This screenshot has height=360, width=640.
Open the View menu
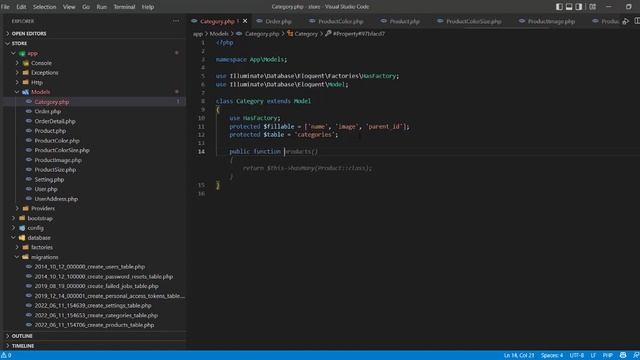tap(69, 7)
